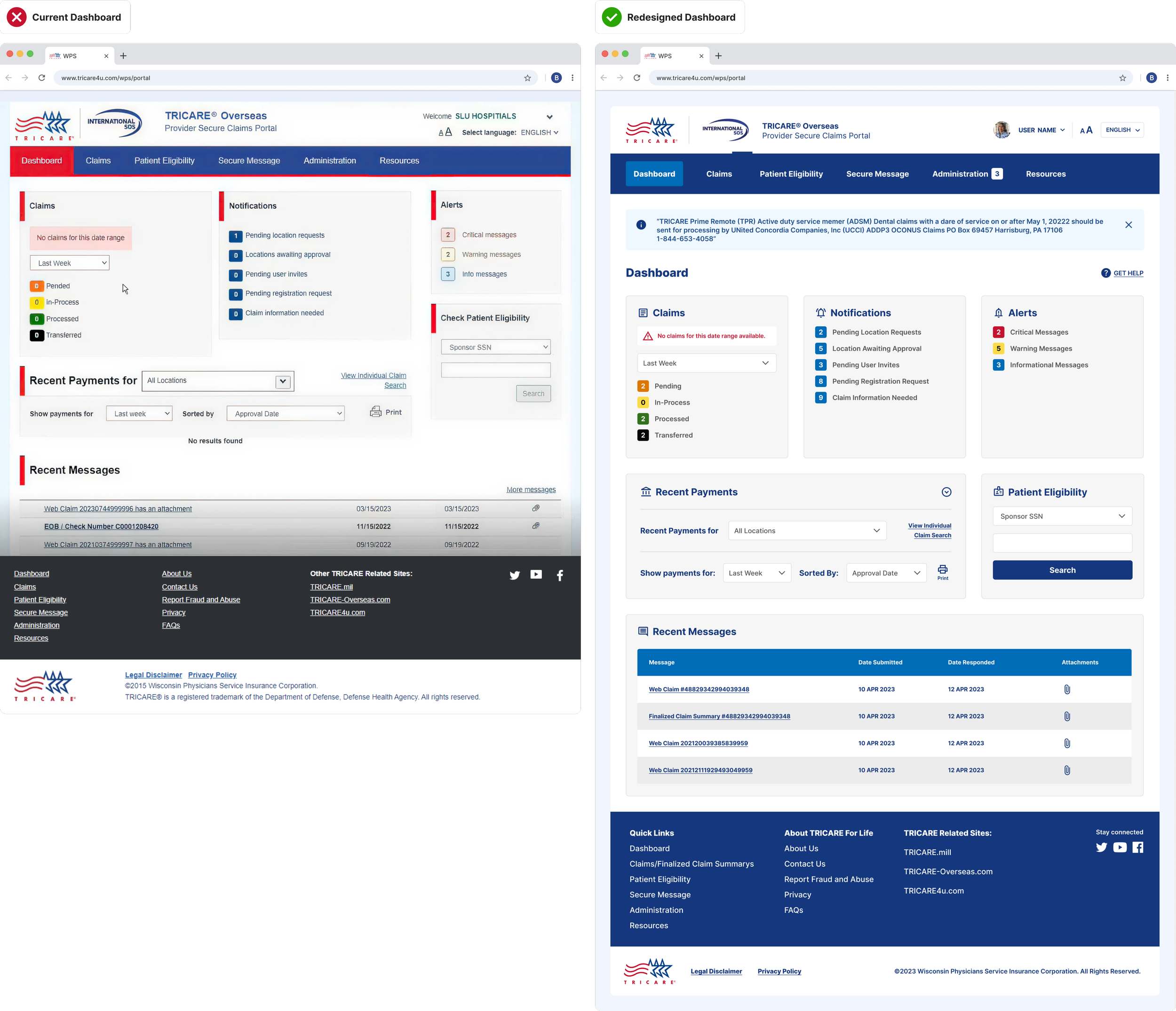The height and width of the screenshot is (1011, 1176).
Task: Click the Twitter icon in the dark footer
Action: tap(514, 575)
